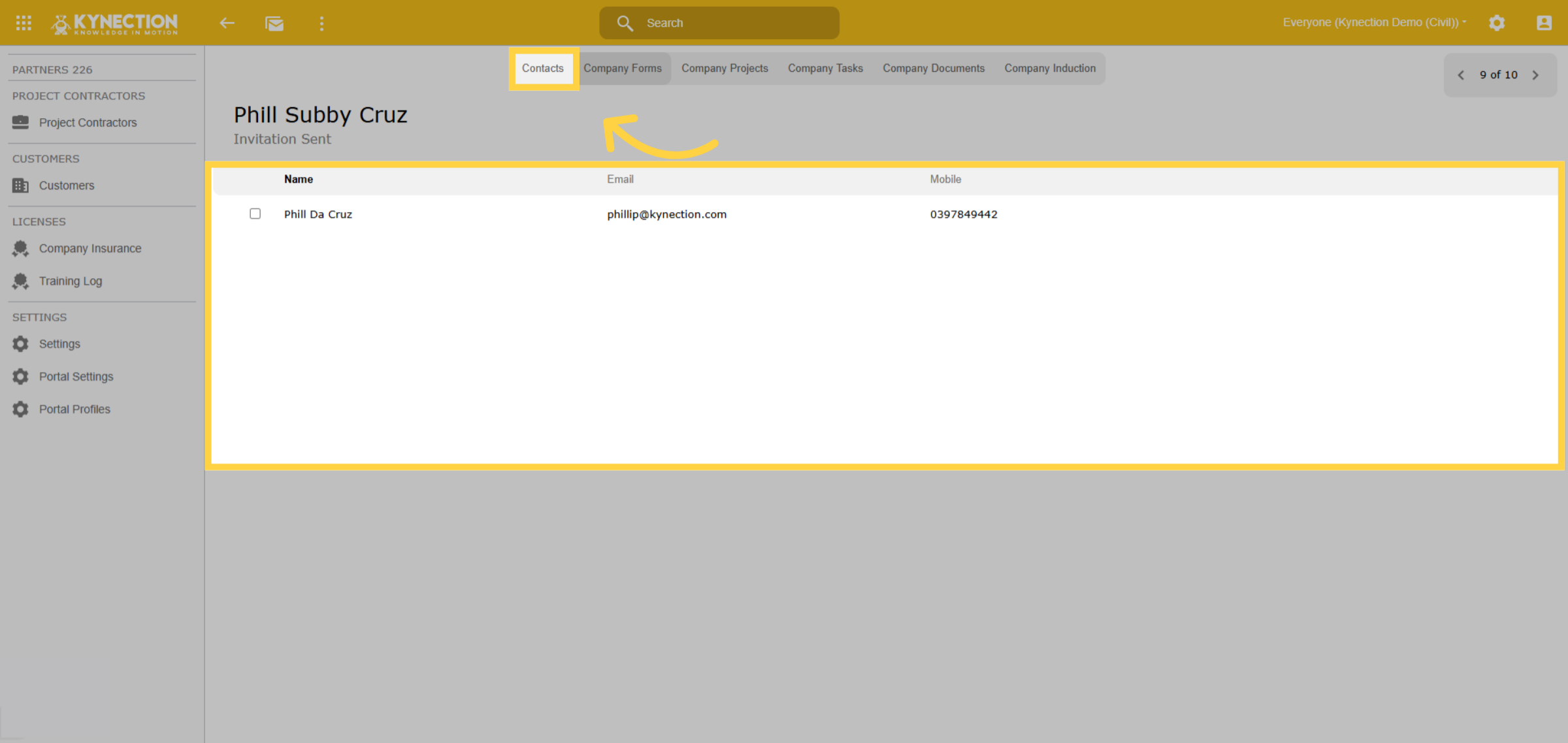Open the user account profile icon
Image resolution: width=1568 pixels, height=743 pixels.
1544,23
